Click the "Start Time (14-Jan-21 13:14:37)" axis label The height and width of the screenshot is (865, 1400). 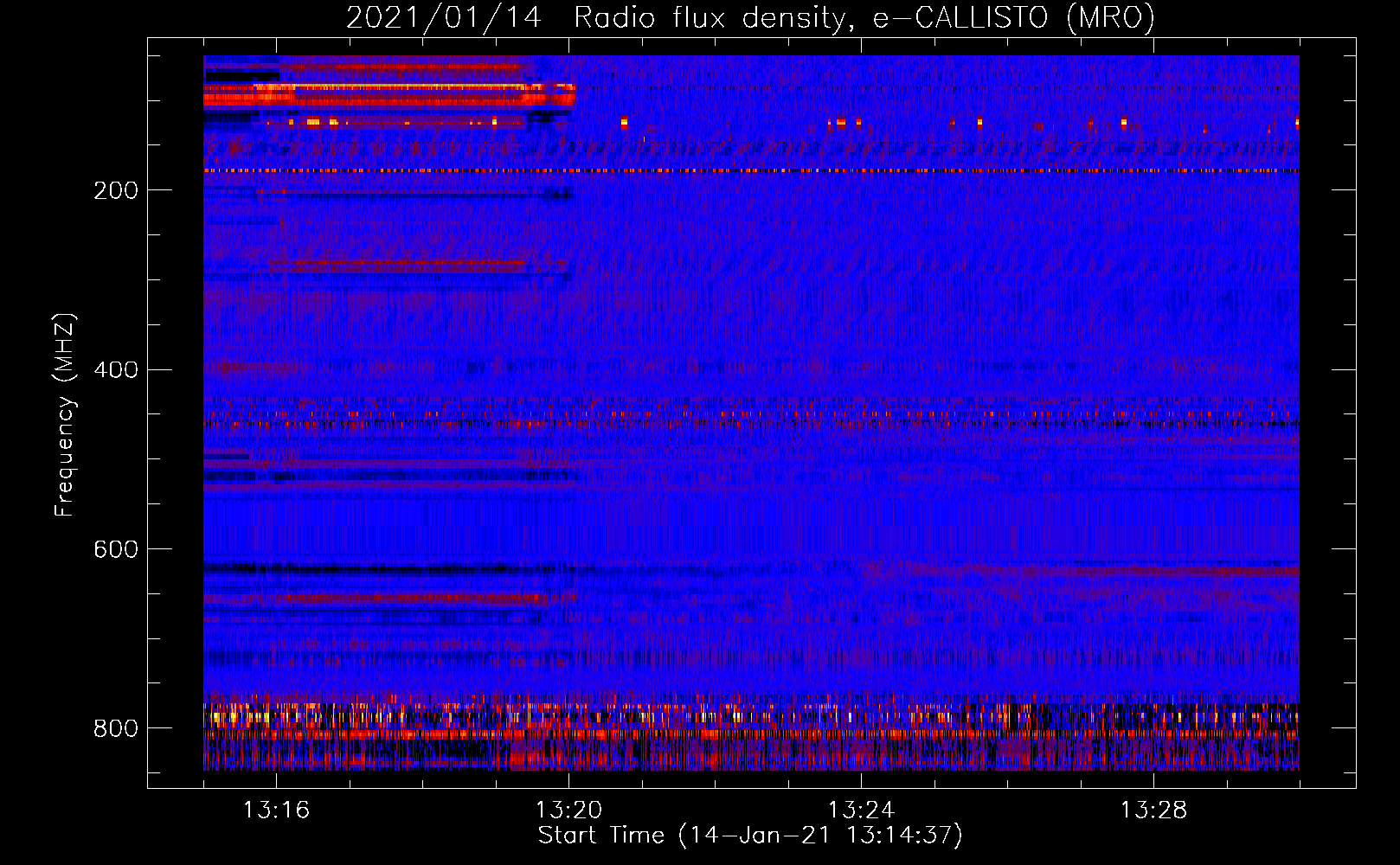pyautogui.click(x=750, y=836)
